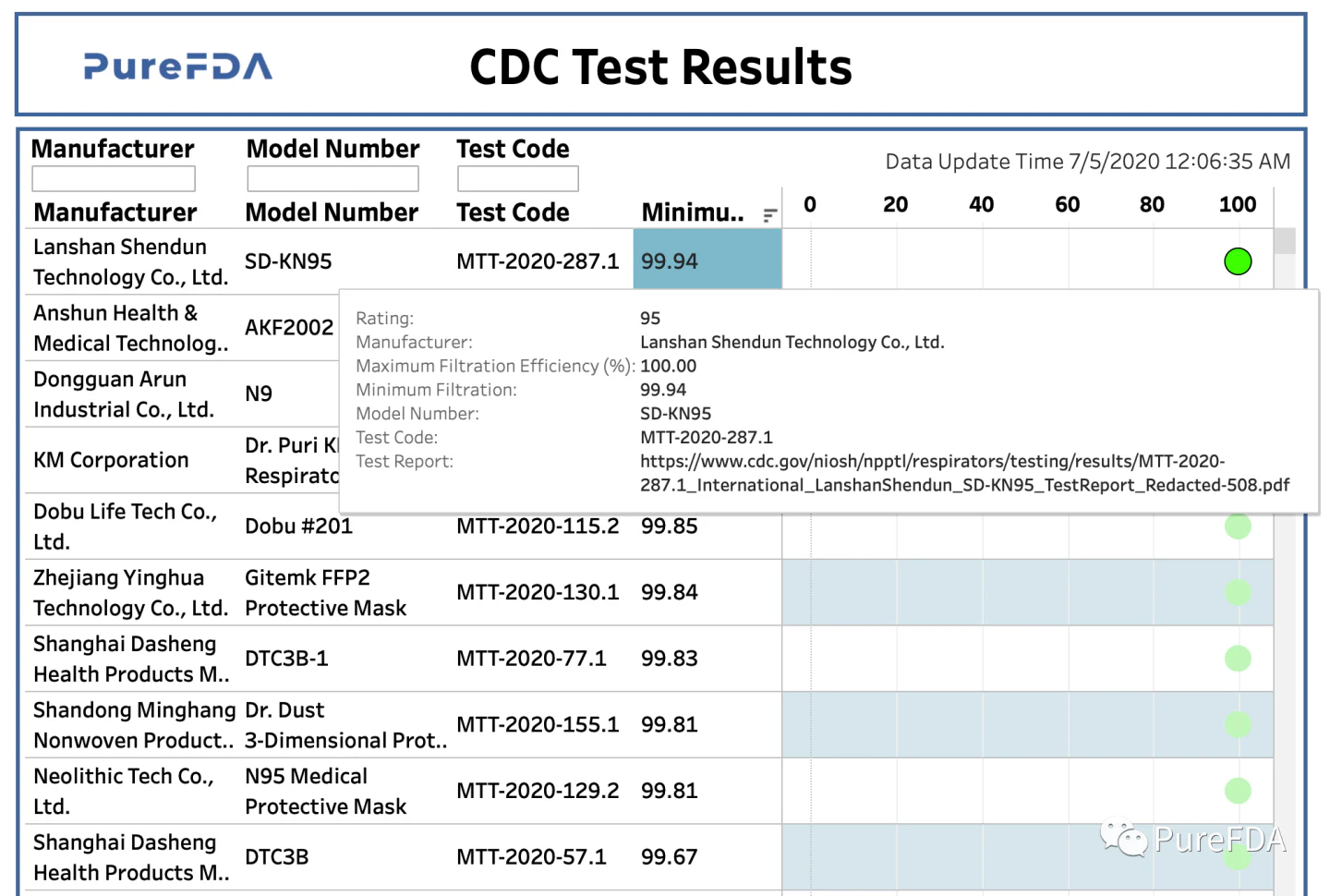Click the vertical scrollbar thumb of the table
The height and width of the screenshot is (896, 1330).
click(x=1285, y=241)
